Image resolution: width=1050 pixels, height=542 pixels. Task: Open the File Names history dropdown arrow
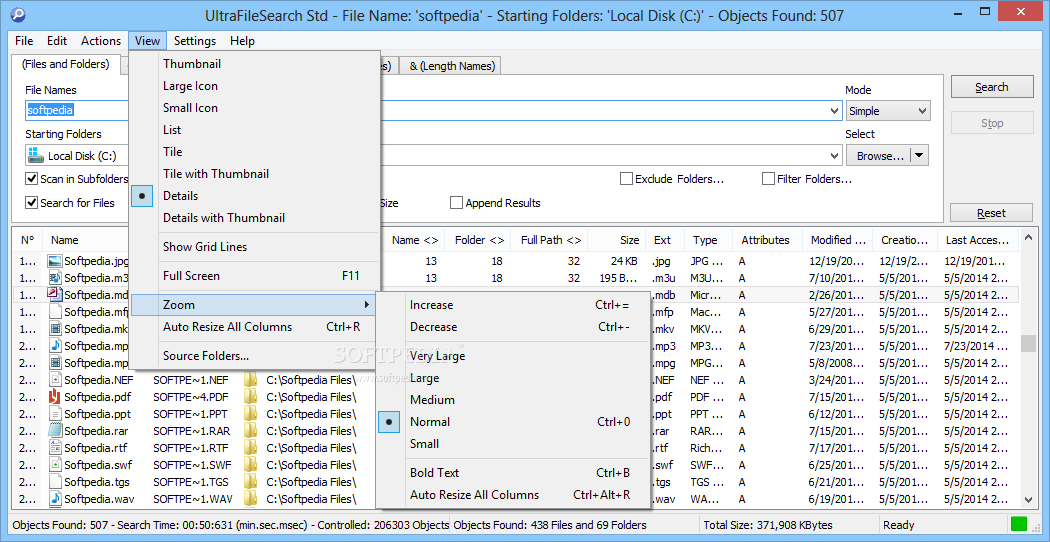click(834, 111)
